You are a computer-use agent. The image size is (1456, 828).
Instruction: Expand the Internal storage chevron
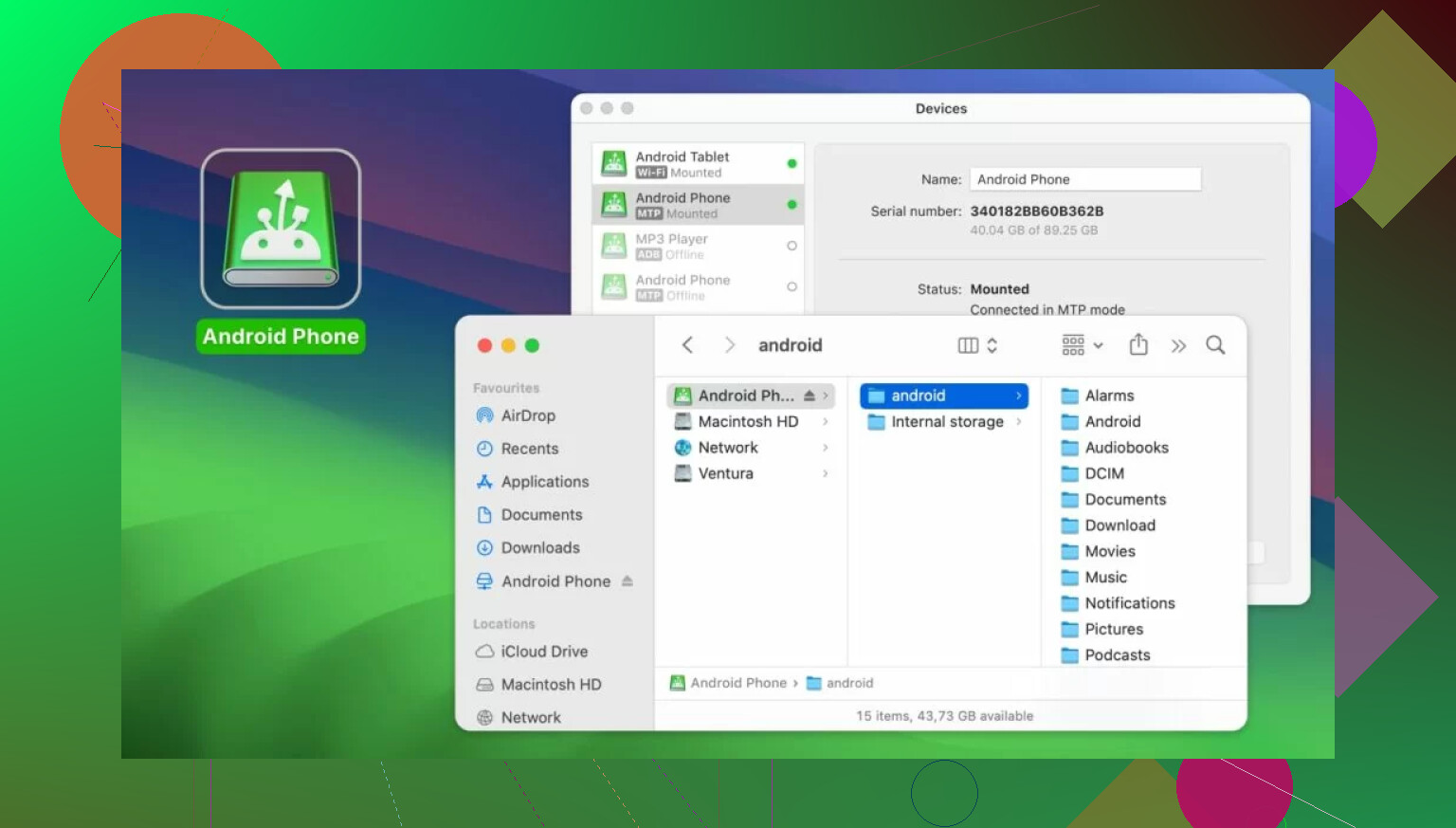pyautogui.click(x=1019, y=422)
